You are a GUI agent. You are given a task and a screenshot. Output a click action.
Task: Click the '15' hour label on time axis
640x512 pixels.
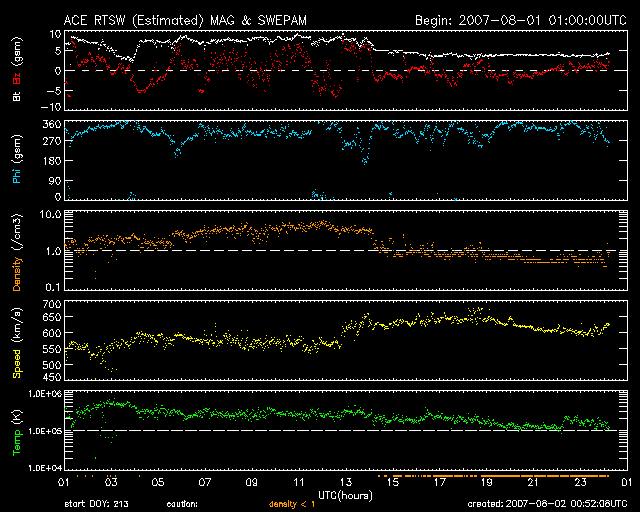tap(393, 482)
